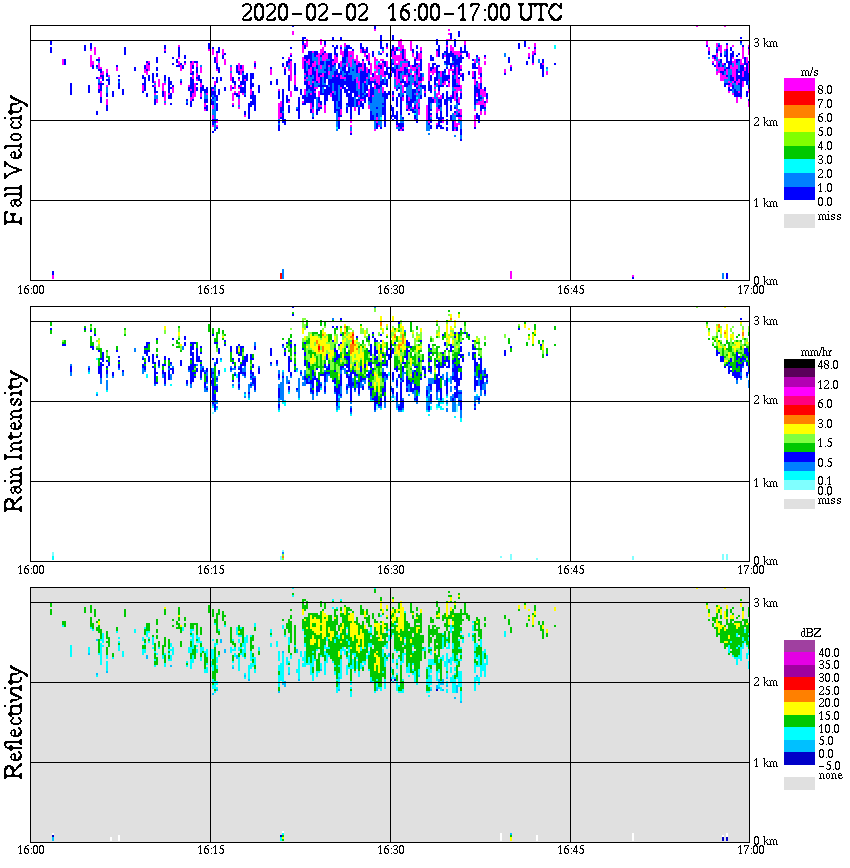
Task: Click the '-5.0' value in dBZ legend
Action: 829,766
